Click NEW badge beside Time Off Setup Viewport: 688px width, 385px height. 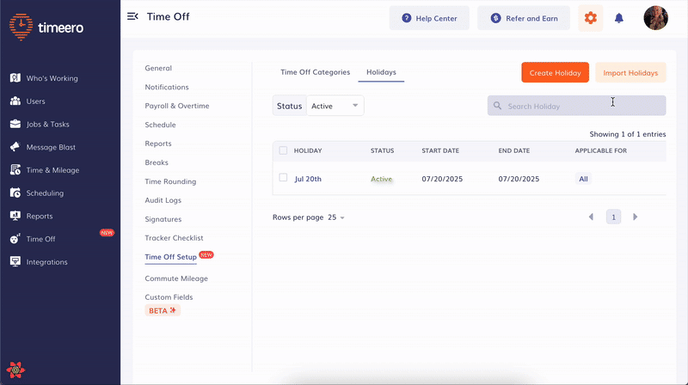pos(206,255)
